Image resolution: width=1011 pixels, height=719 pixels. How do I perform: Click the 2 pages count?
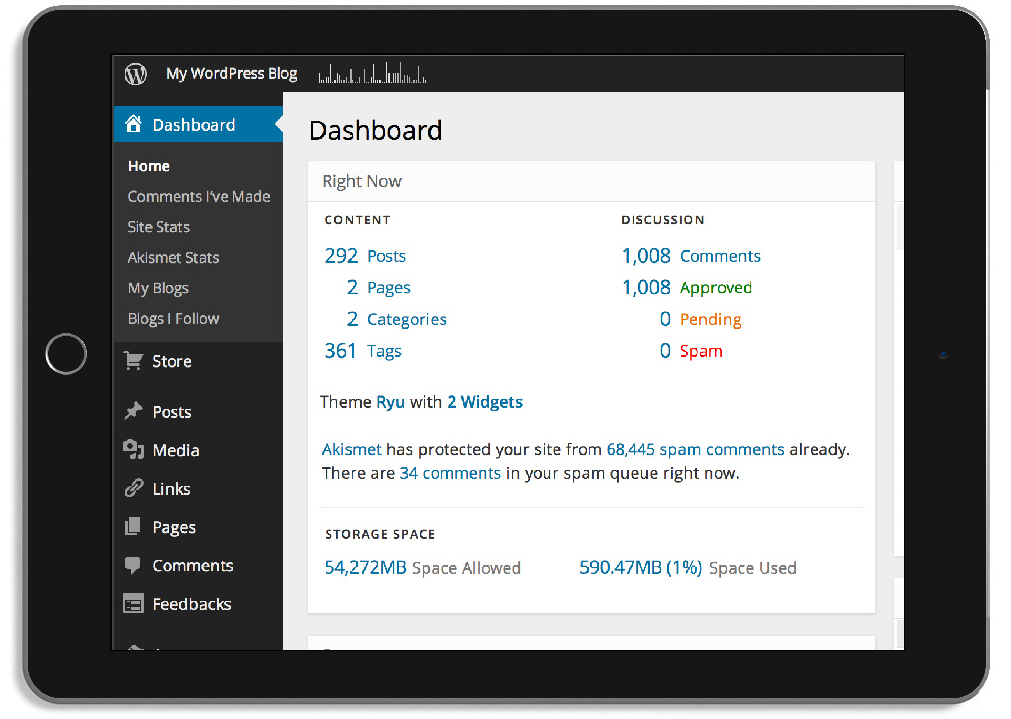352,288
